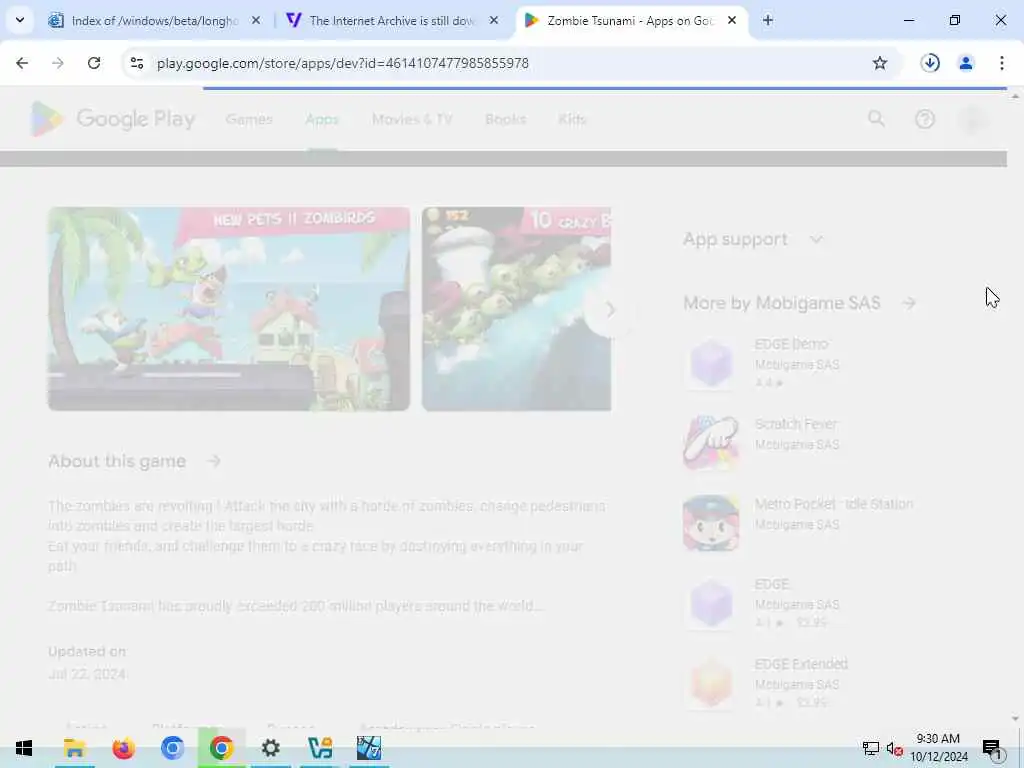Open the taskbar clock and date

coord(938,748)
